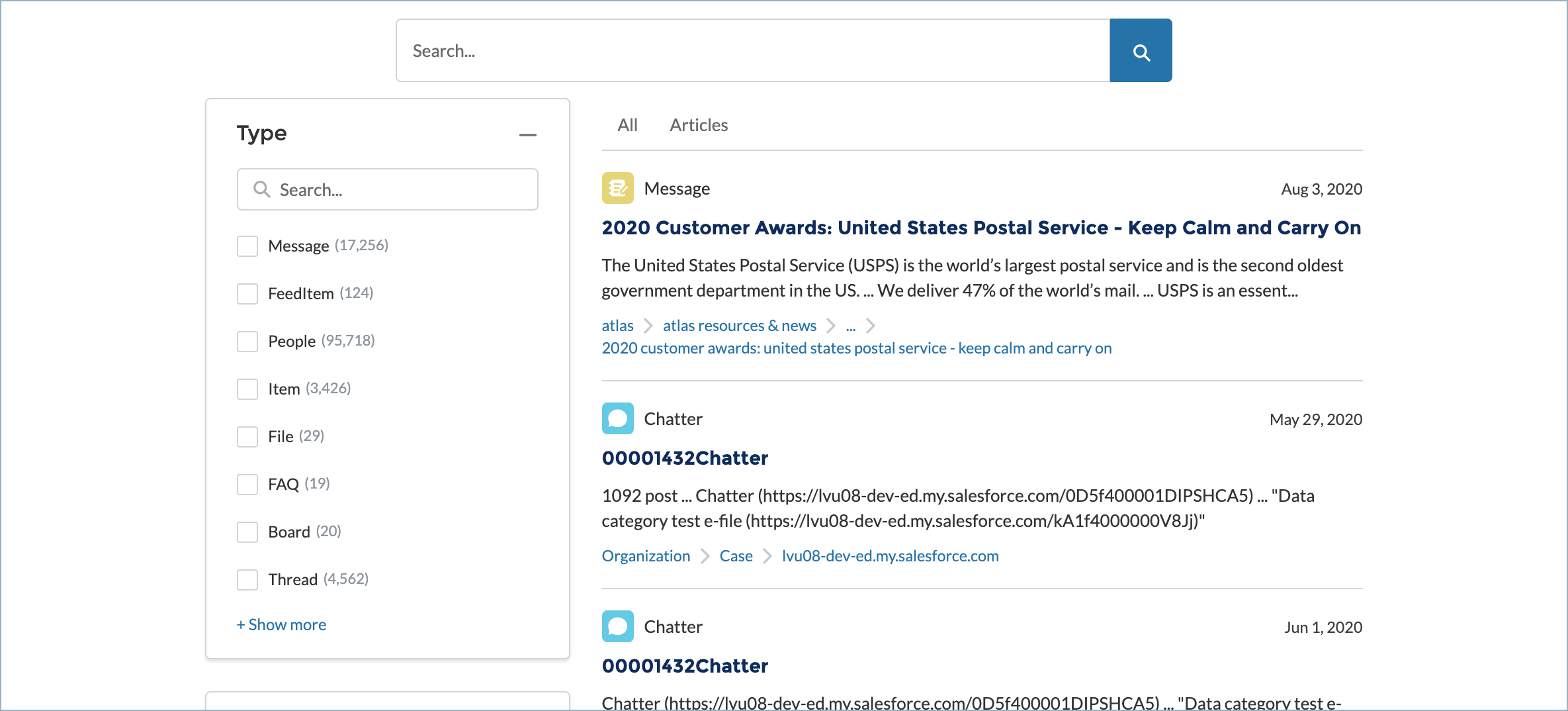The image size is (1568, 711).
Task: Tick the Item type checkbox
Action: point(247,389)
